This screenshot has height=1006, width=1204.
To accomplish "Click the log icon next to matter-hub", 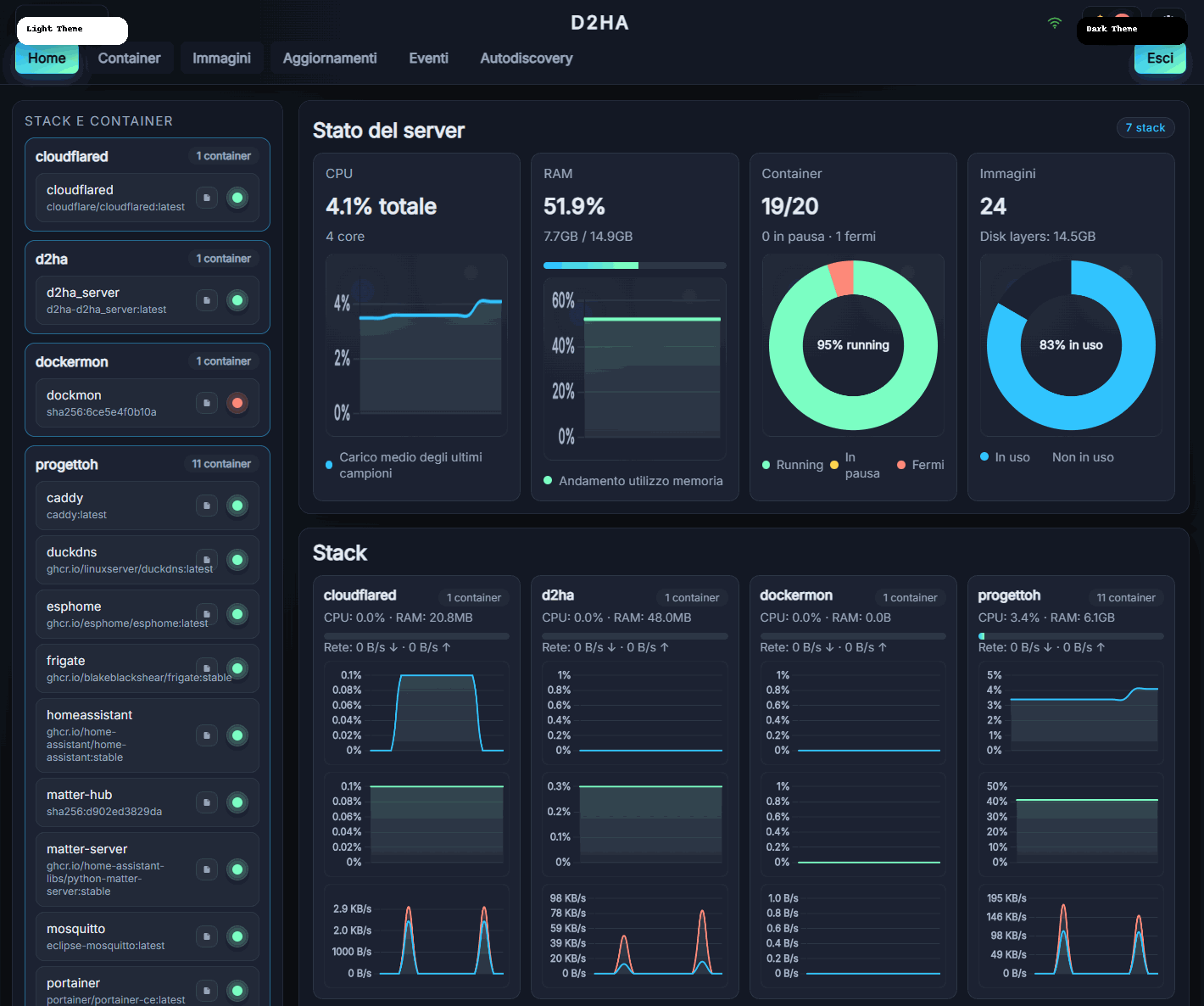I will 207,802.
